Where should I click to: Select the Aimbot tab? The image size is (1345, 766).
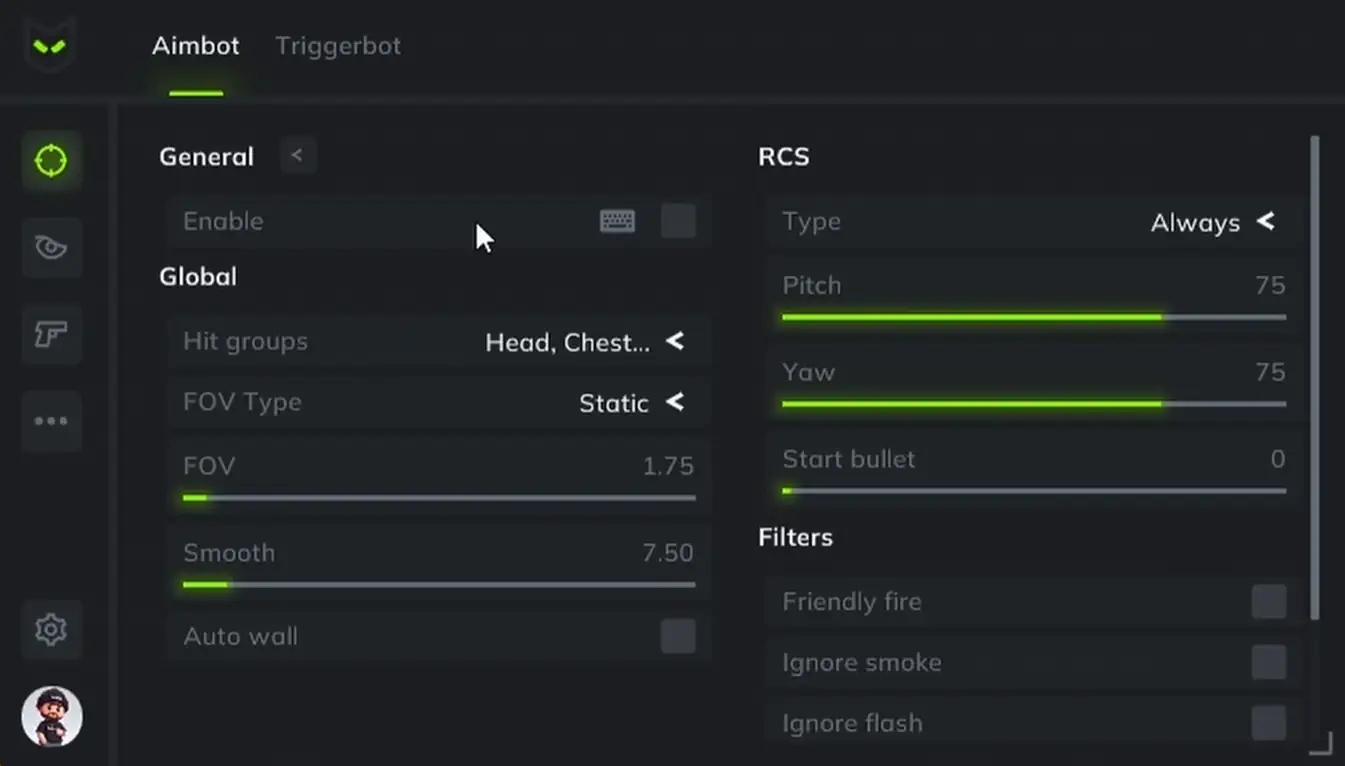(195, 46)
